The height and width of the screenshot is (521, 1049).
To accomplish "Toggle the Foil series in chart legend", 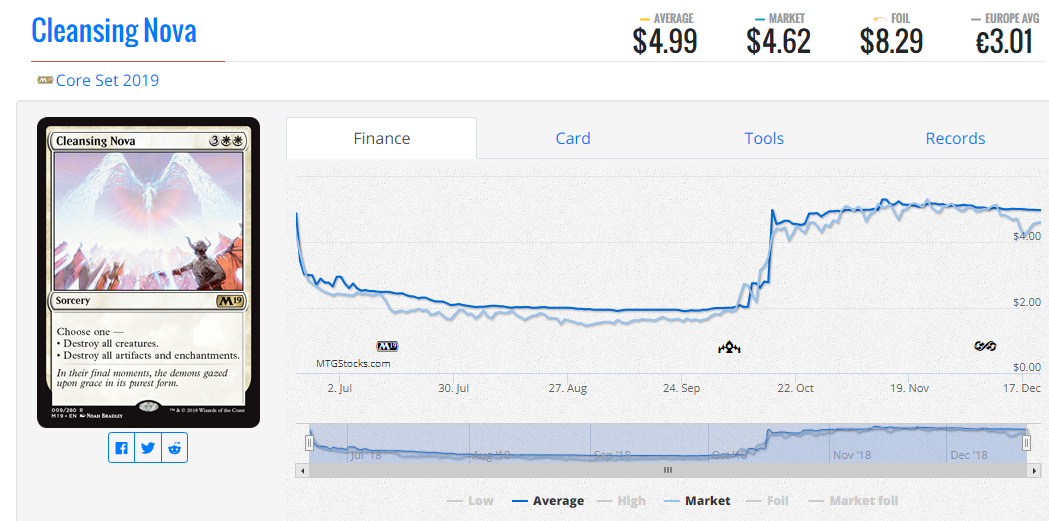I will point(768,500).
